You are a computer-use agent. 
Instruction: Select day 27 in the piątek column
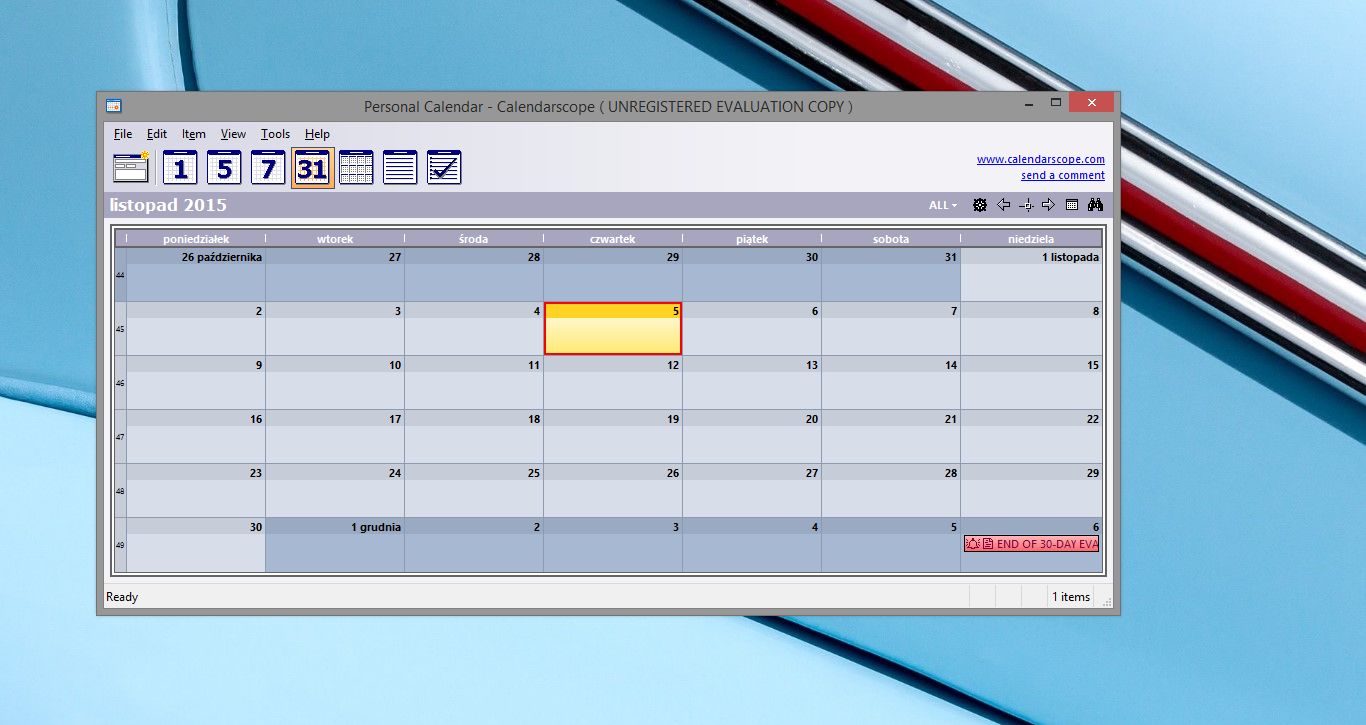click(x=752, y=491)
